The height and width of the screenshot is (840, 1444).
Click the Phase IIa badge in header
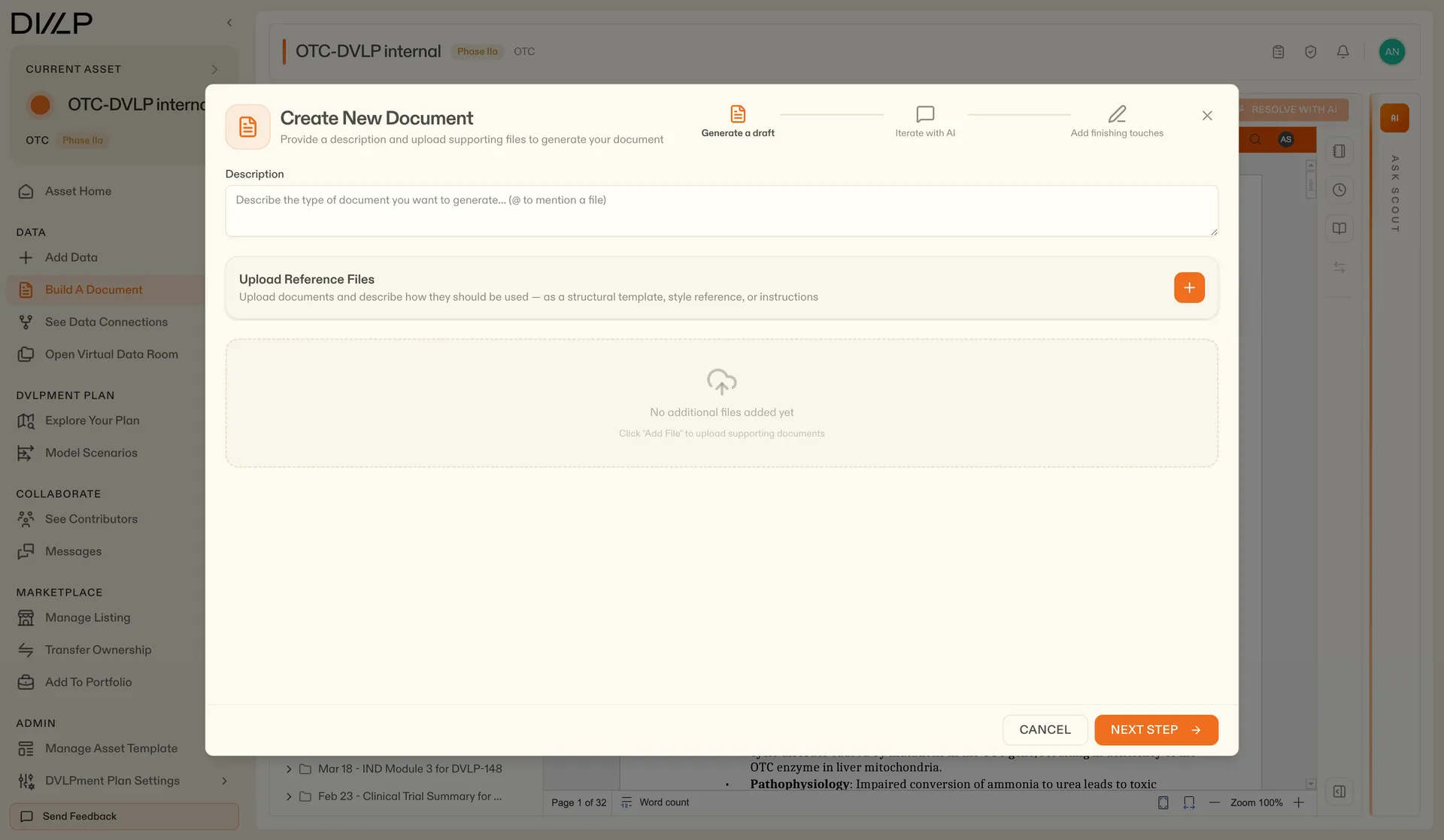point(477,52)
